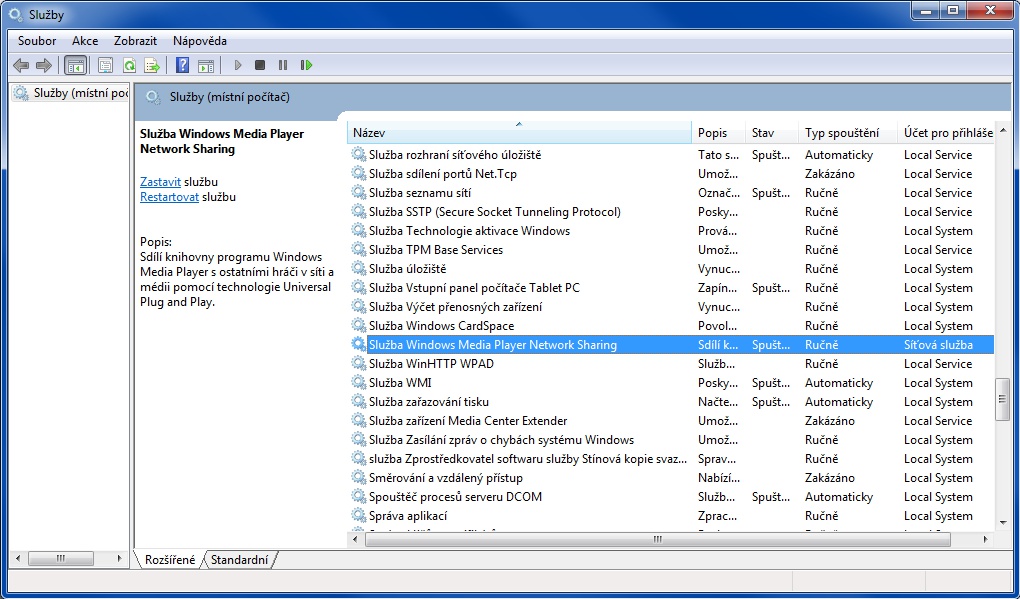Click the tree pane scrollbar right arrow
The image size is (1020, 599).
(x=119, y=558)
